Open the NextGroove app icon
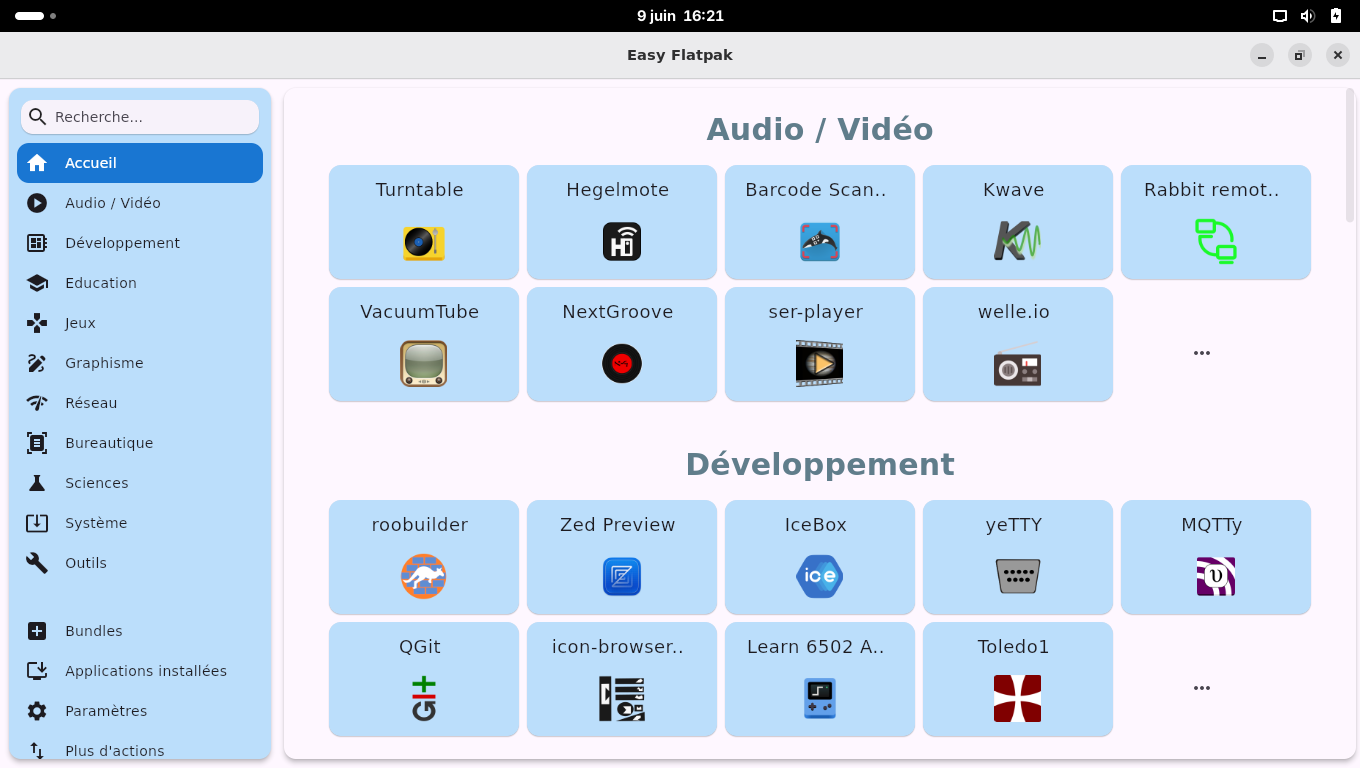 coord(622,364)
